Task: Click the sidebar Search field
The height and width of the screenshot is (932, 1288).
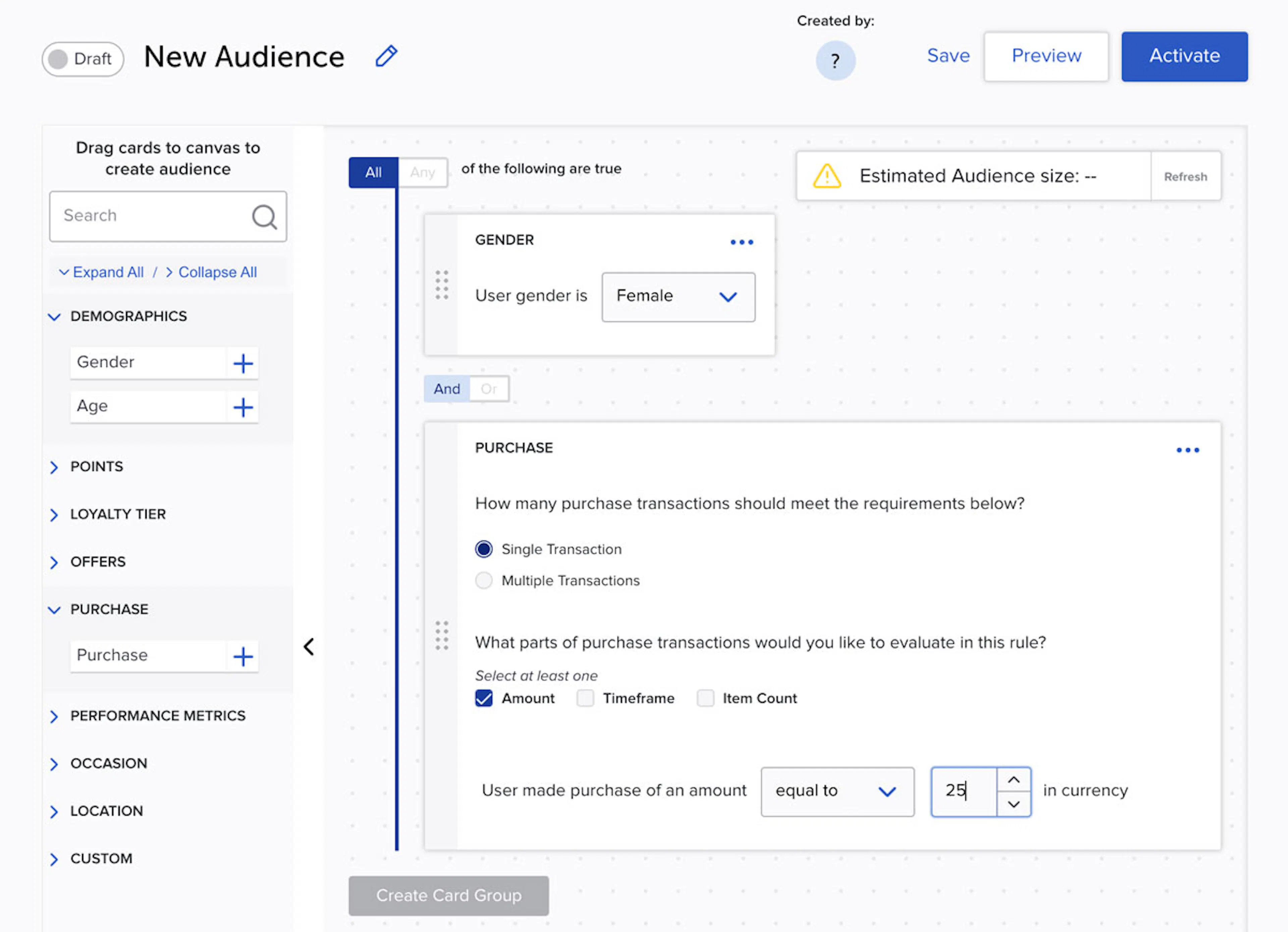Action: pos(167,216)
